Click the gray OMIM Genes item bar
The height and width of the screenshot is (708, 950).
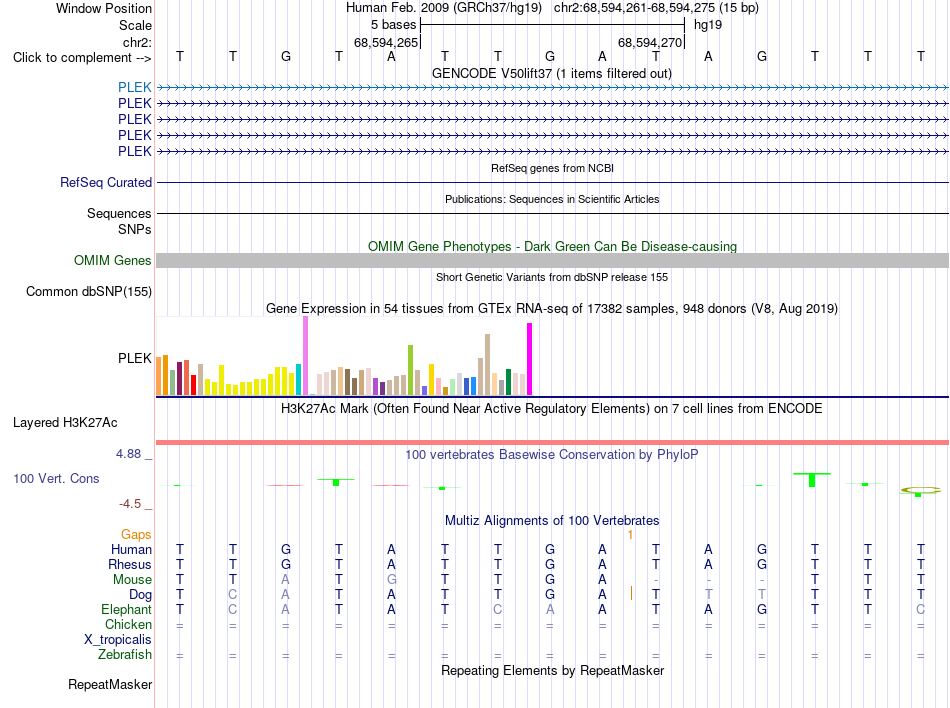pos(552,260)
